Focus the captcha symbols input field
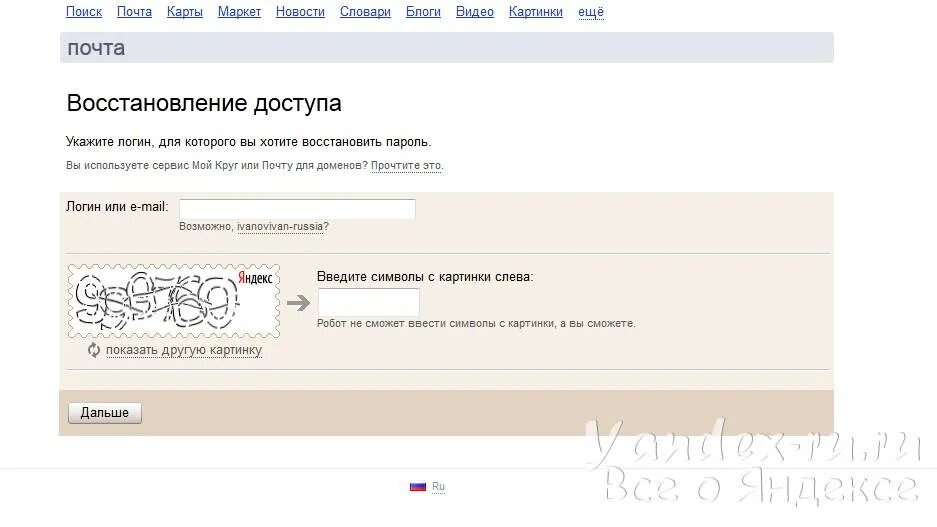This screenshot has height=527, width=937. (368, 302)
